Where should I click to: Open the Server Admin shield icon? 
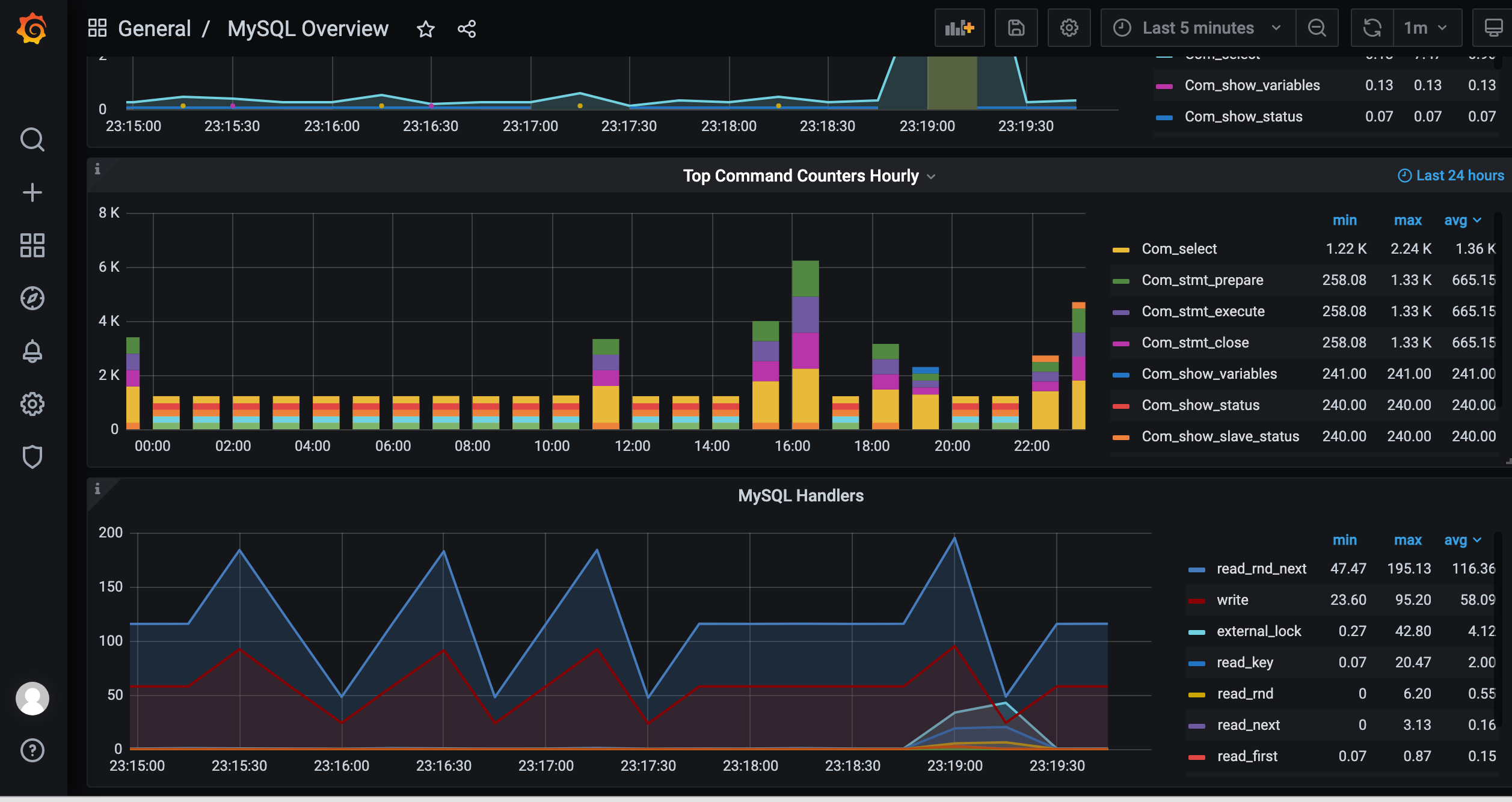(x=32, y=457)
